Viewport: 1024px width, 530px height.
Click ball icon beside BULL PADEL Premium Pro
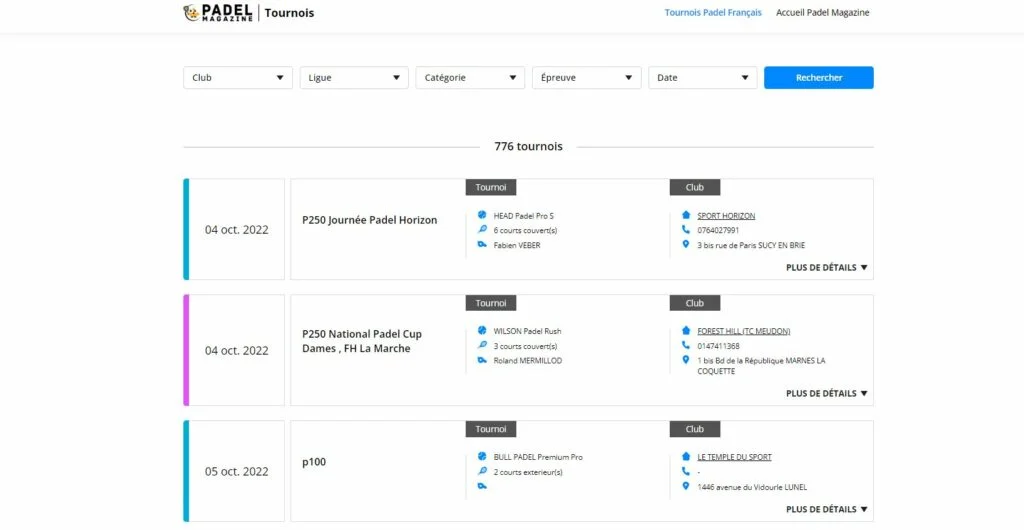482,457
